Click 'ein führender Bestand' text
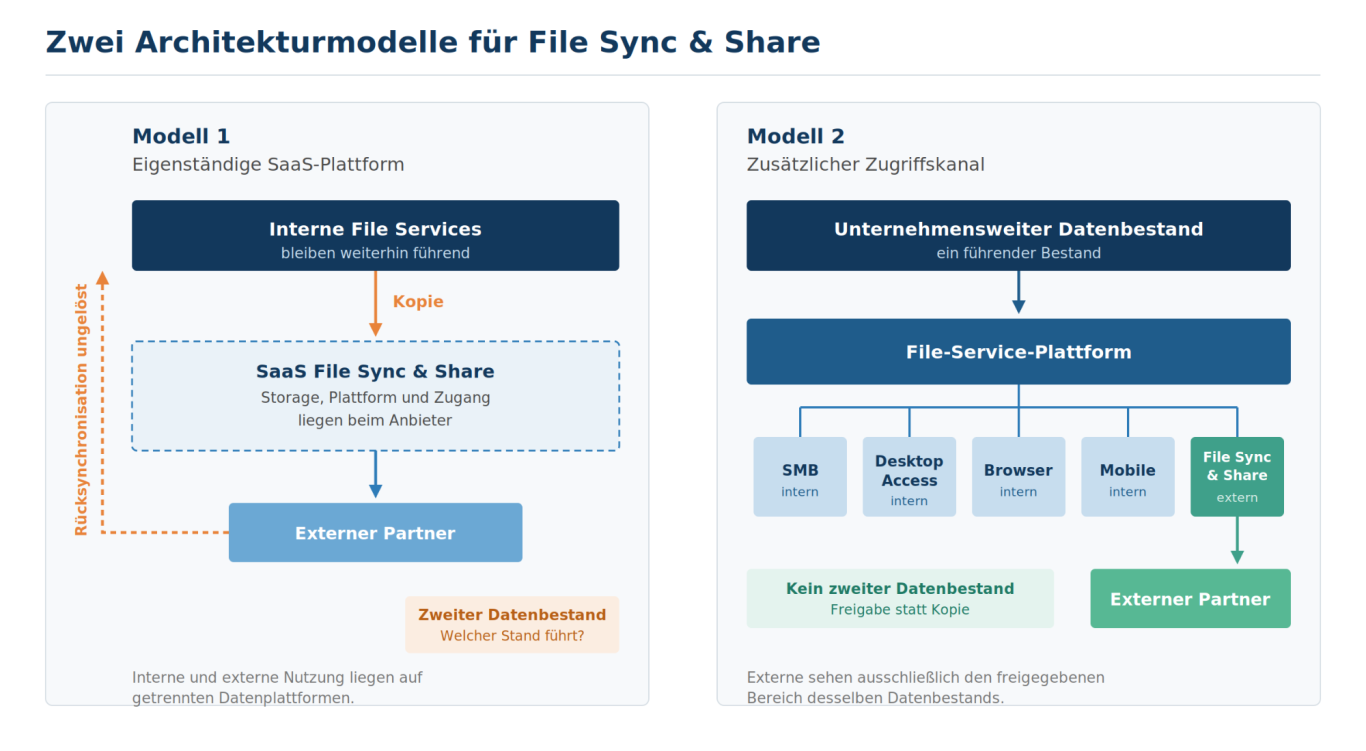1366x751 pixels. (1018, 253)
